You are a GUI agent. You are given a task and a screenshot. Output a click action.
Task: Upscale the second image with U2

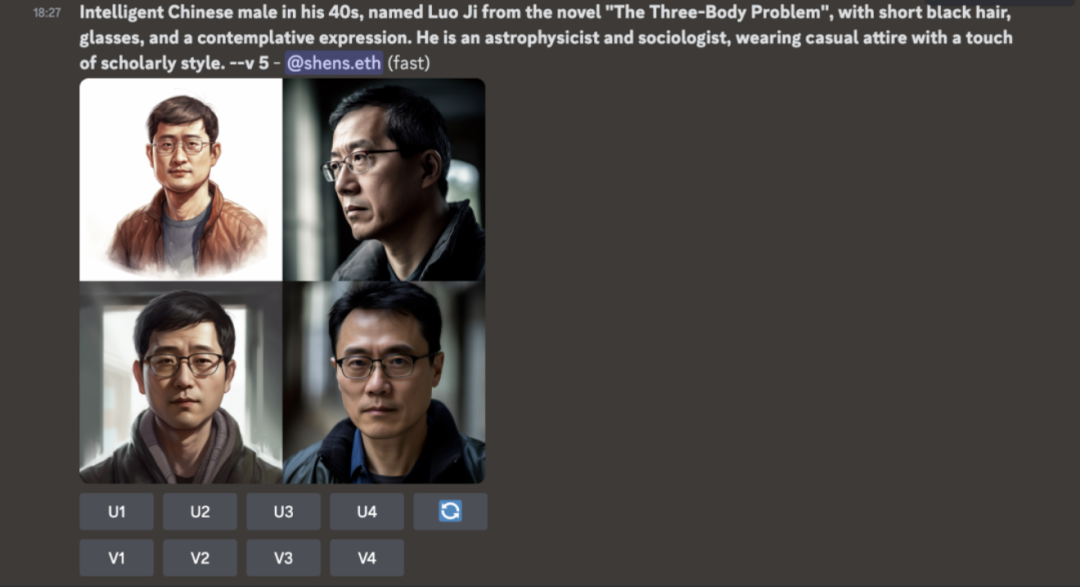tap(200, 511)
